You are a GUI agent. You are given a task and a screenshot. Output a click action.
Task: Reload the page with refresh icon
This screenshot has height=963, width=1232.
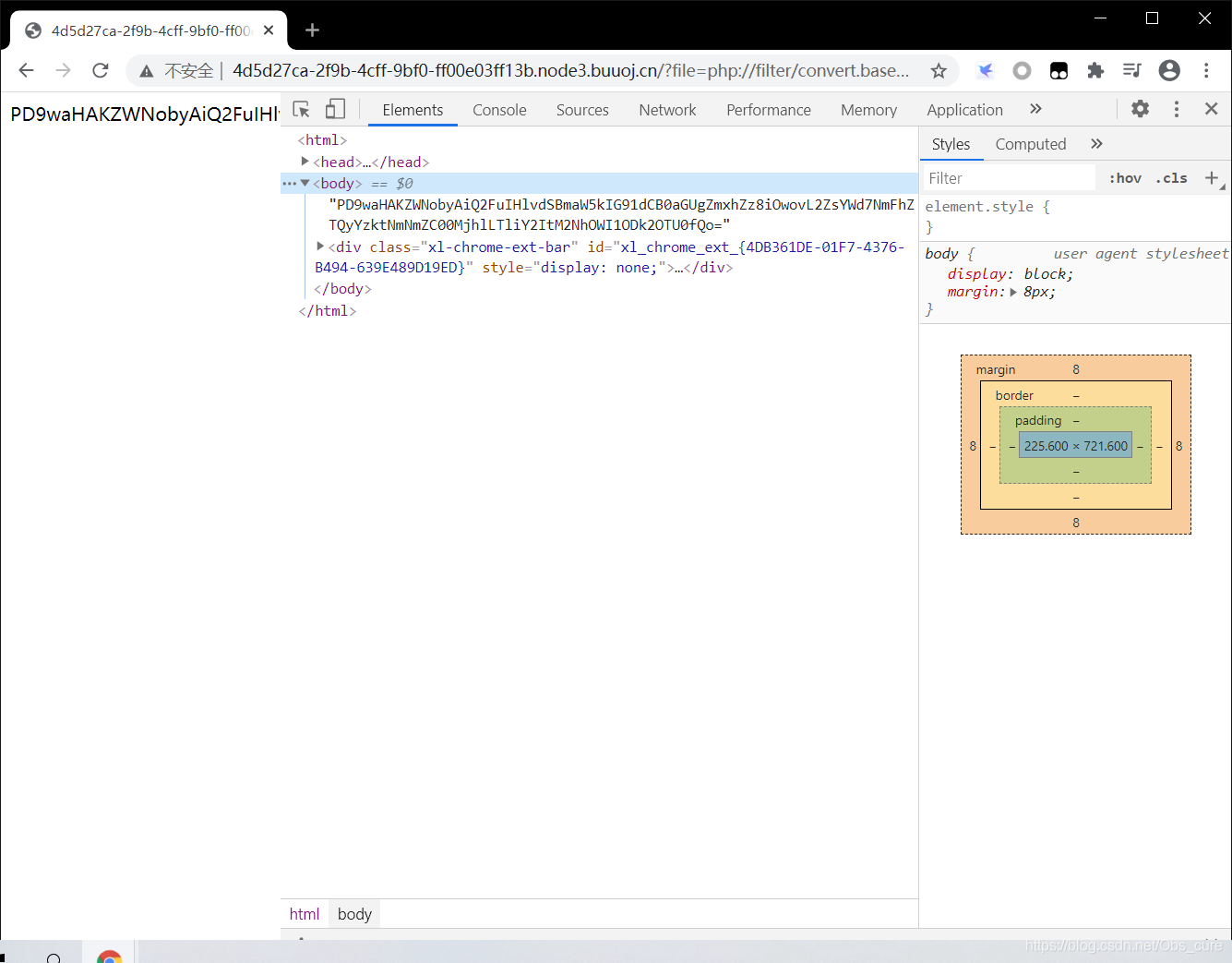101,70
